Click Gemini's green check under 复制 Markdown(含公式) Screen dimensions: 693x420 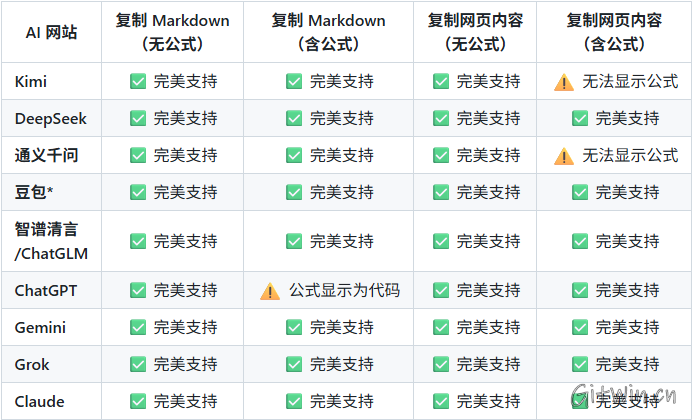click(x=294, y=328)
